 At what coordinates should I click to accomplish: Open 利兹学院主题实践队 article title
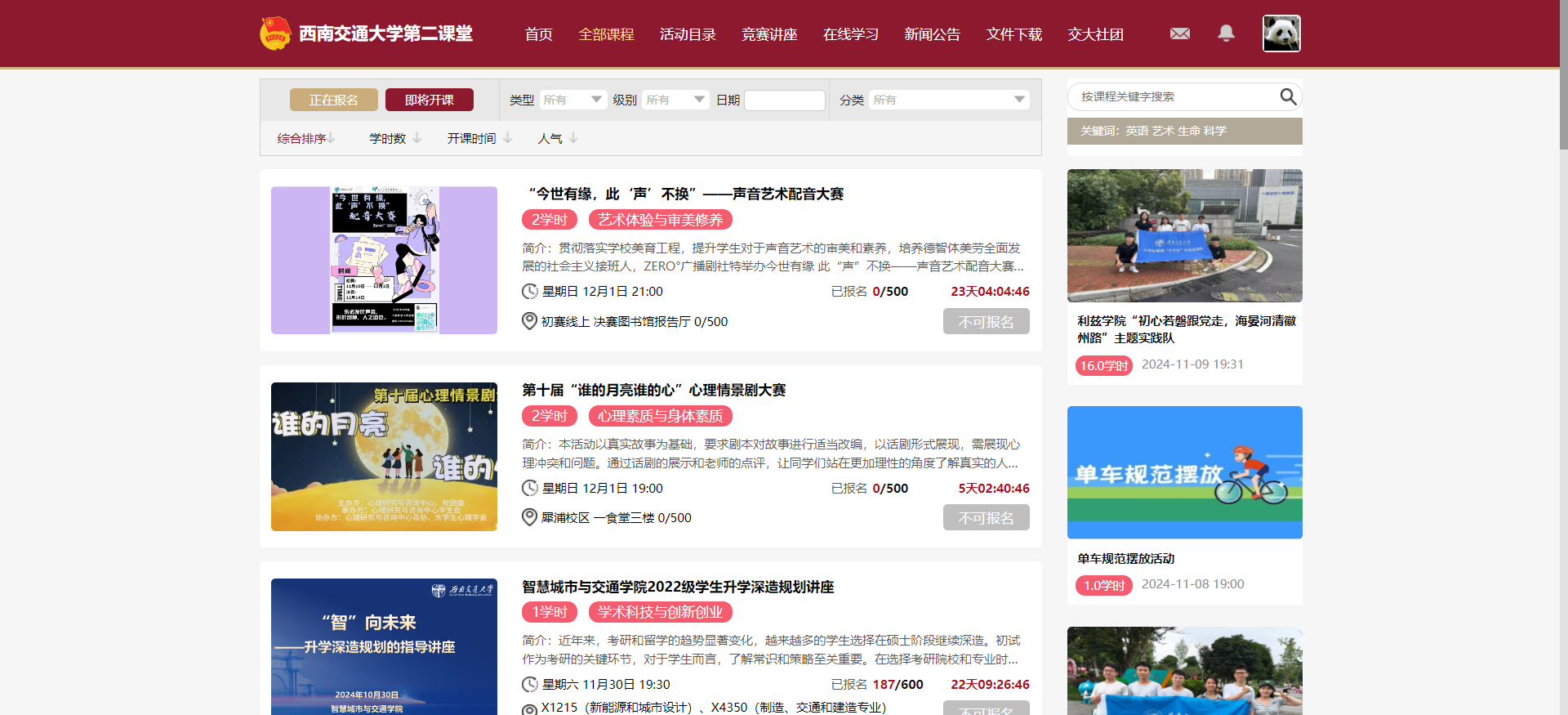click(1186, 329)
